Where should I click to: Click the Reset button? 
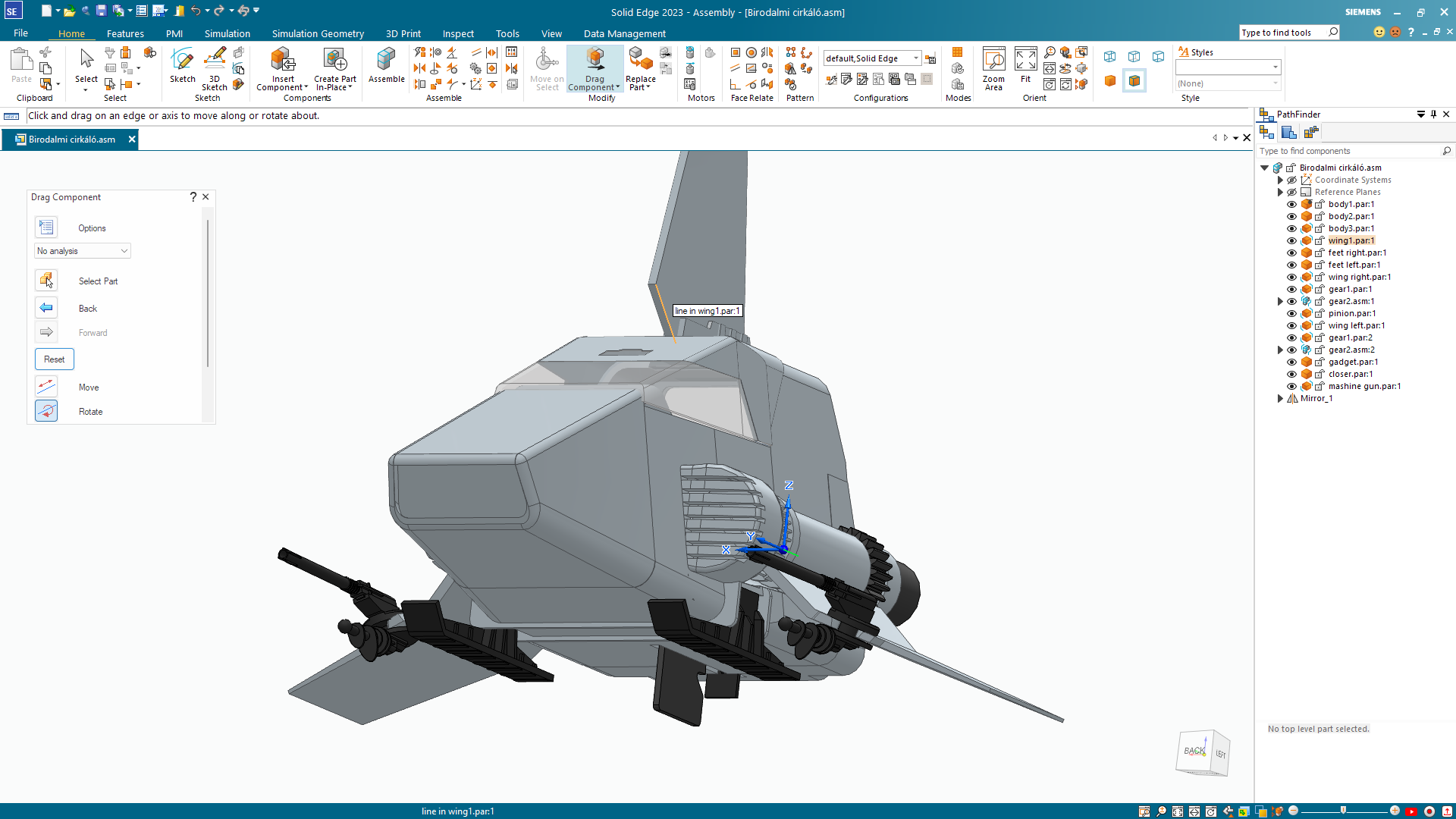[x=54, y=359]
